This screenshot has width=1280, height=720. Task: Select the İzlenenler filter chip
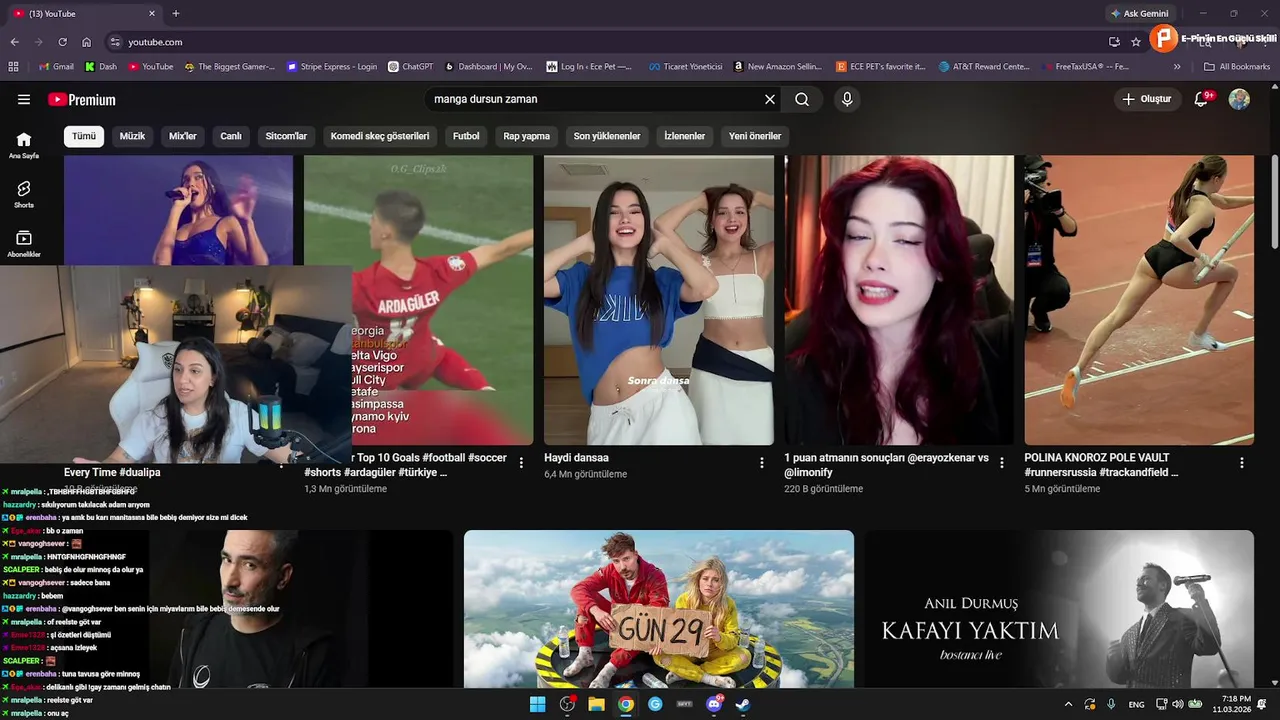pos(685,136)
